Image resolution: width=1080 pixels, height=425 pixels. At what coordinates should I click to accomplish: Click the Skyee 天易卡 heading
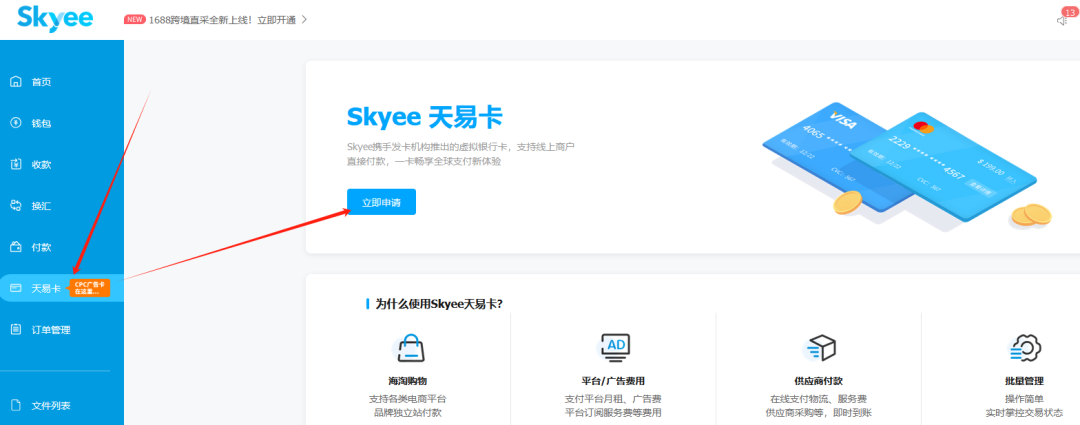(x=424, y=118)
